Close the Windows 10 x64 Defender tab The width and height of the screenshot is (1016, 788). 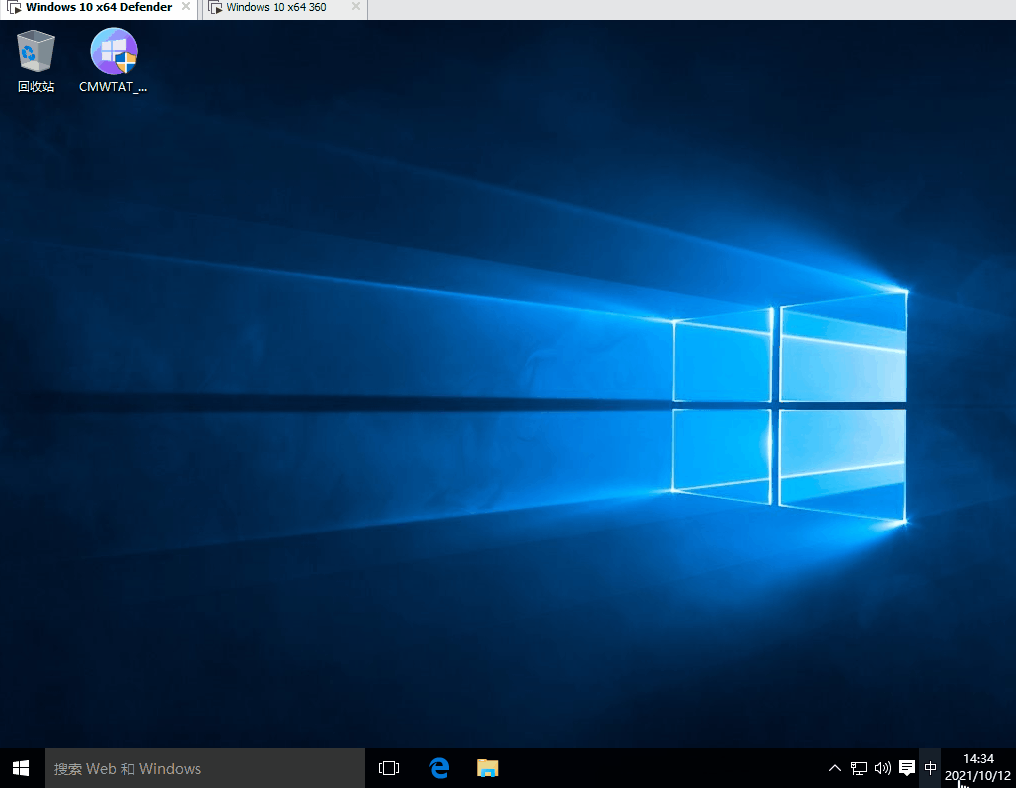pos(186,6)
